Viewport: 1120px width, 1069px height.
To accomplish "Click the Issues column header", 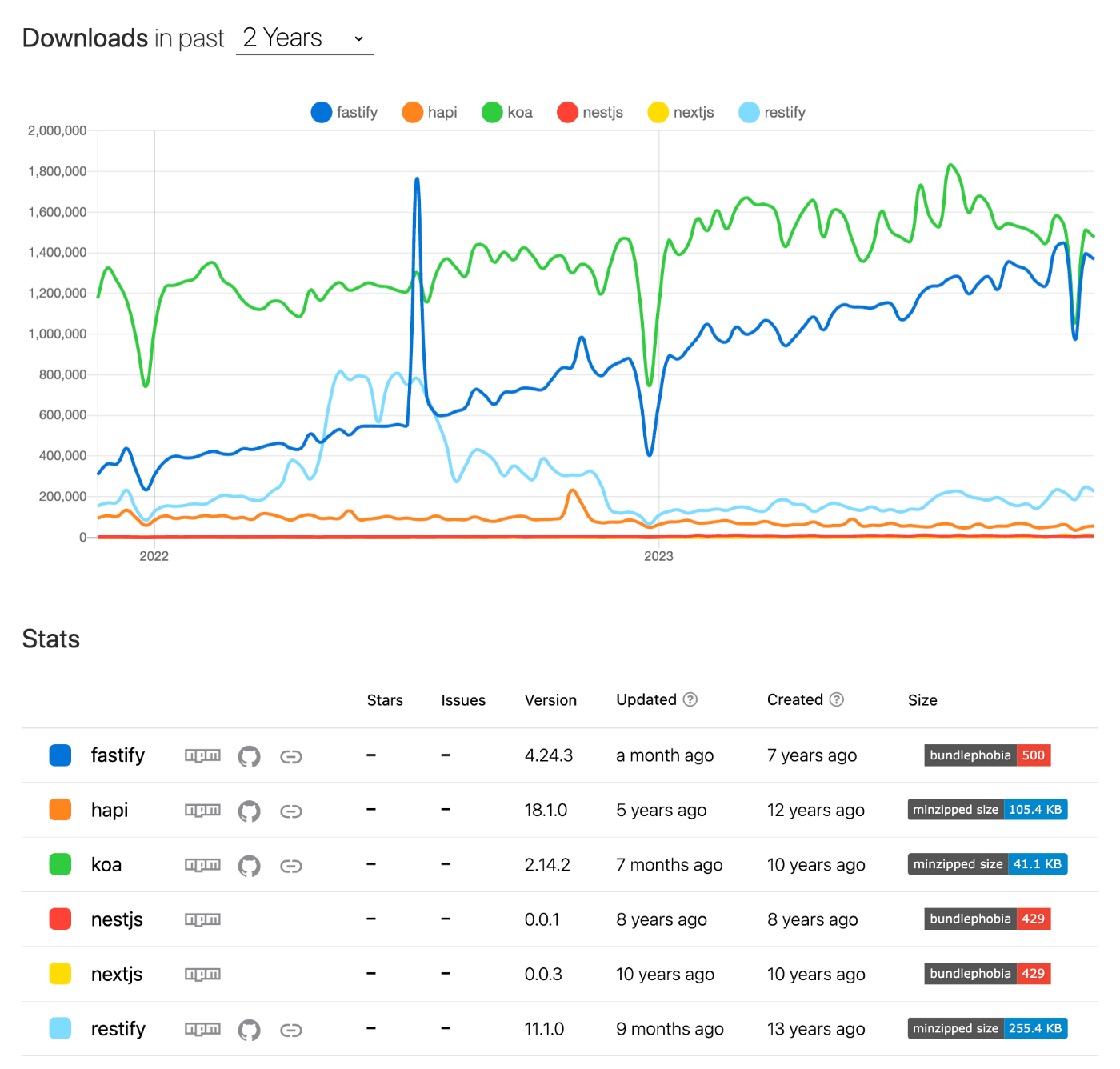I will coord(463,700).
